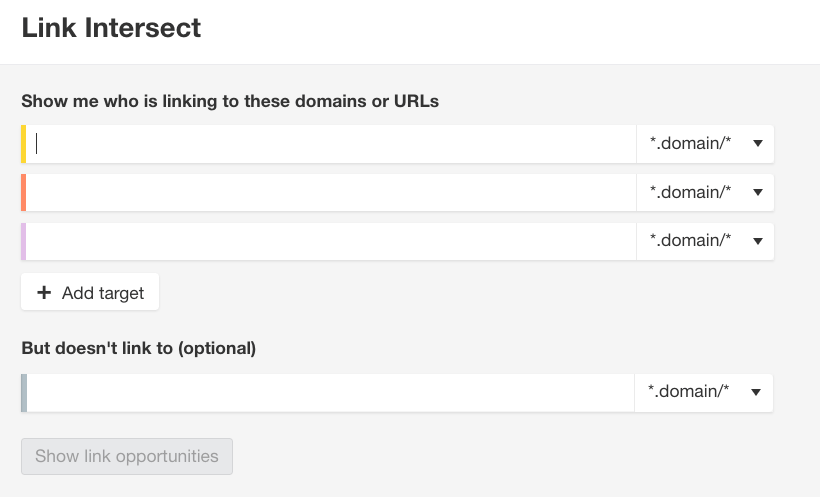Open the *.domain/* mode dropdown for the second target
The image size is (820, 497).
point(704,192)
